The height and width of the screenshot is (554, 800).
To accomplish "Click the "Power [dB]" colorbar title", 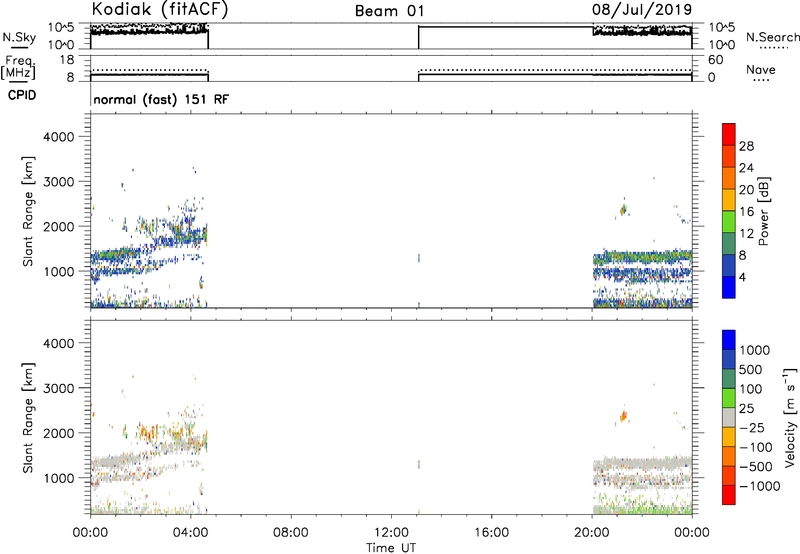I will [763, 211].
